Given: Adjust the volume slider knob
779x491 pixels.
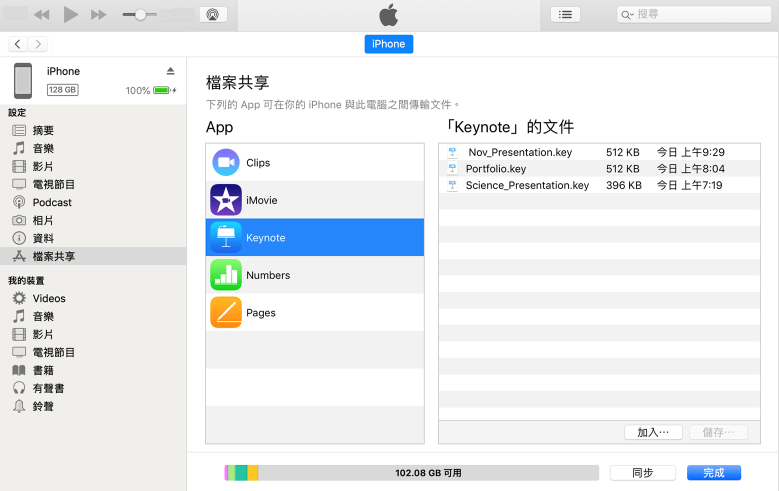Looking at the screenshot, I should (140, 15).
